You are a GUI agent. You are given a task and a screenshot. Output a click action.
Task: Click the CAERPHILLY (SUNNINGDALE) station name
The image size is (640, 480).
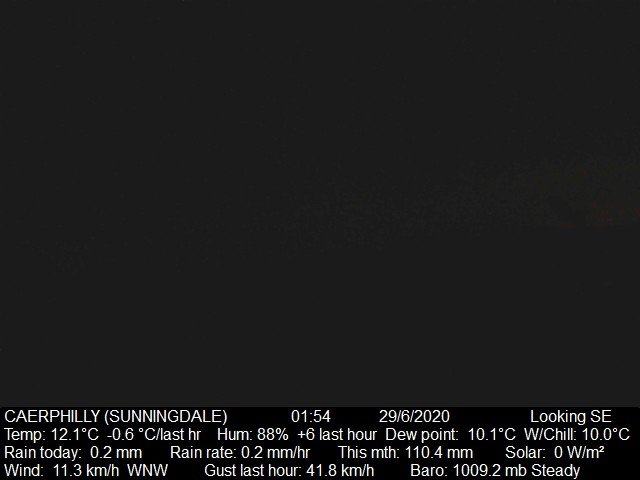point(116,417)
